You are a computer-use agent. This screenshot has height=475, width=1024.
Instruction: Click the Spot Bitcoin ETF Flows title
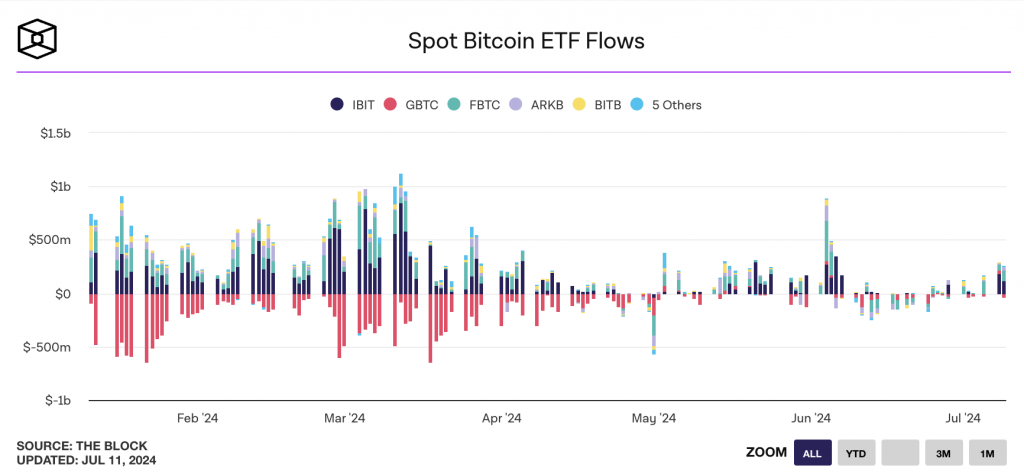(526, 41)
